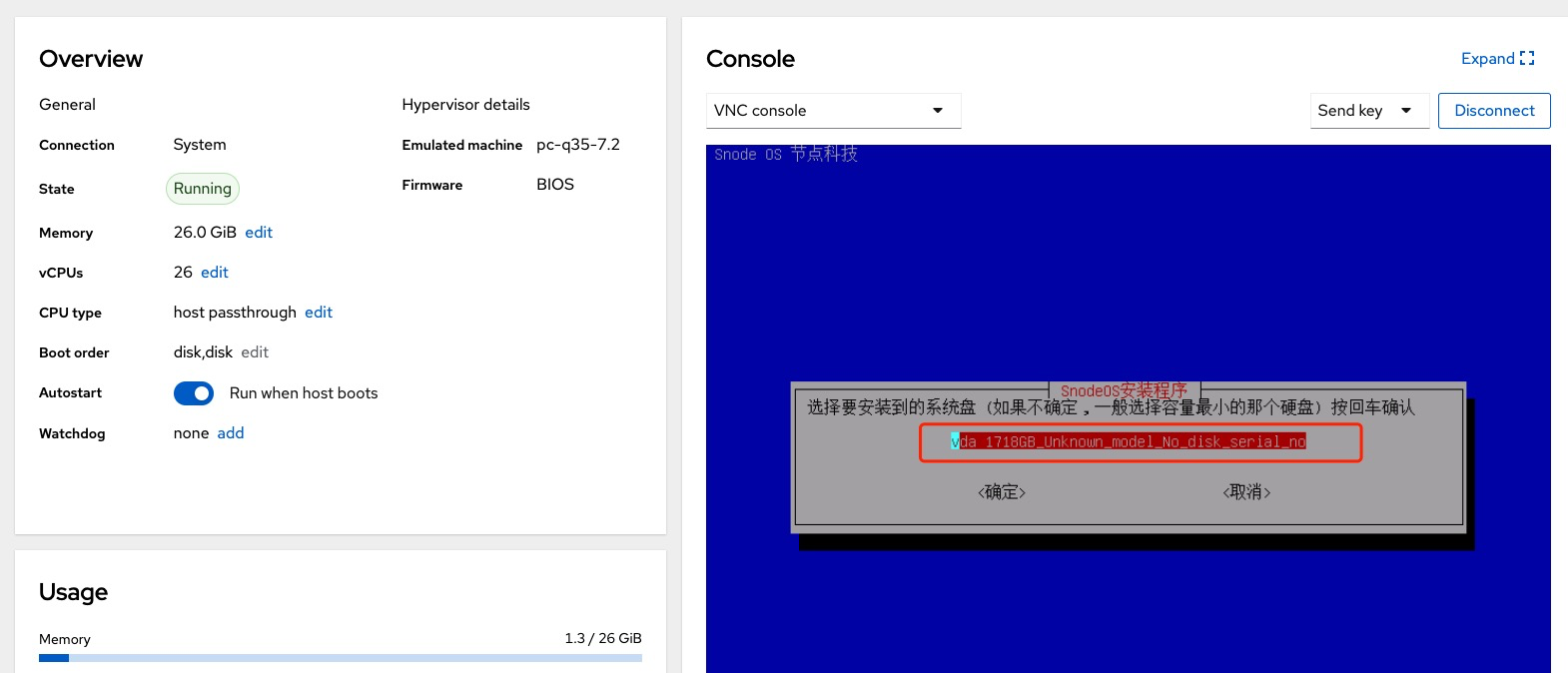
Task: Click the <确定> confirm option in installer
Action: (1002, 492)
